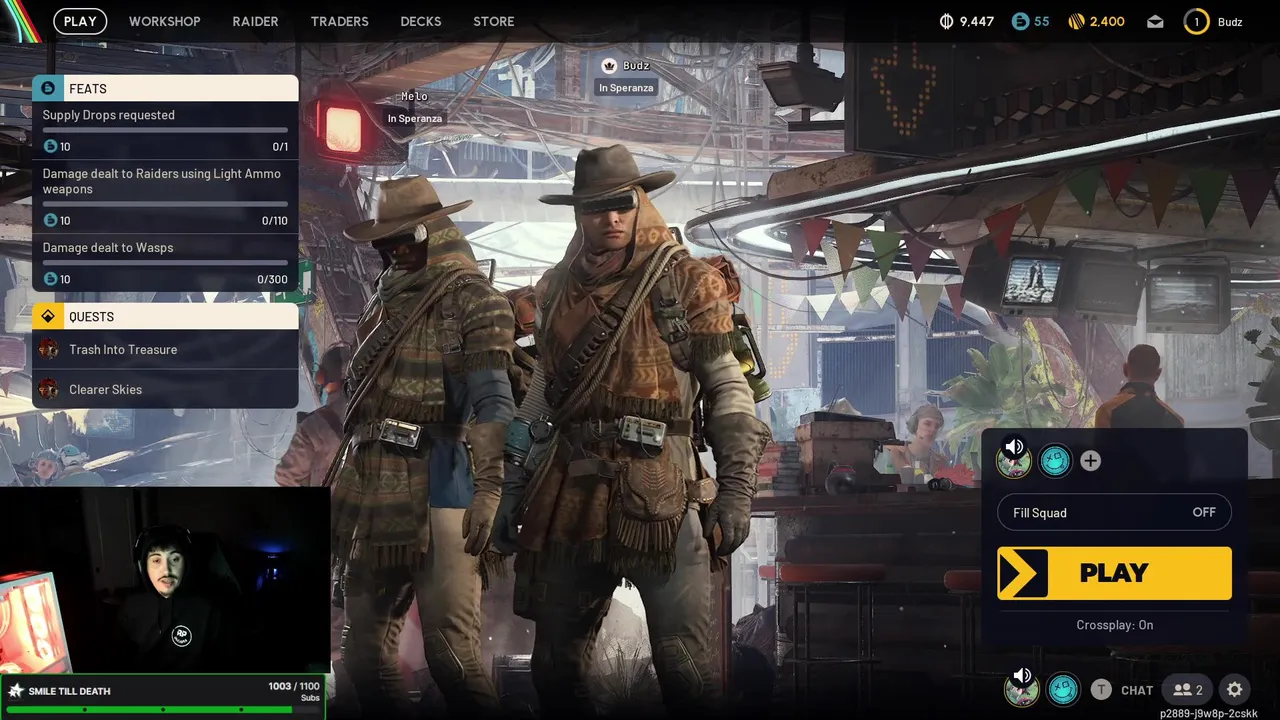Click speaker avatar in bottom social bar
The width and height of the screenshot is (1280, 720).
[x=1021, y=689]
